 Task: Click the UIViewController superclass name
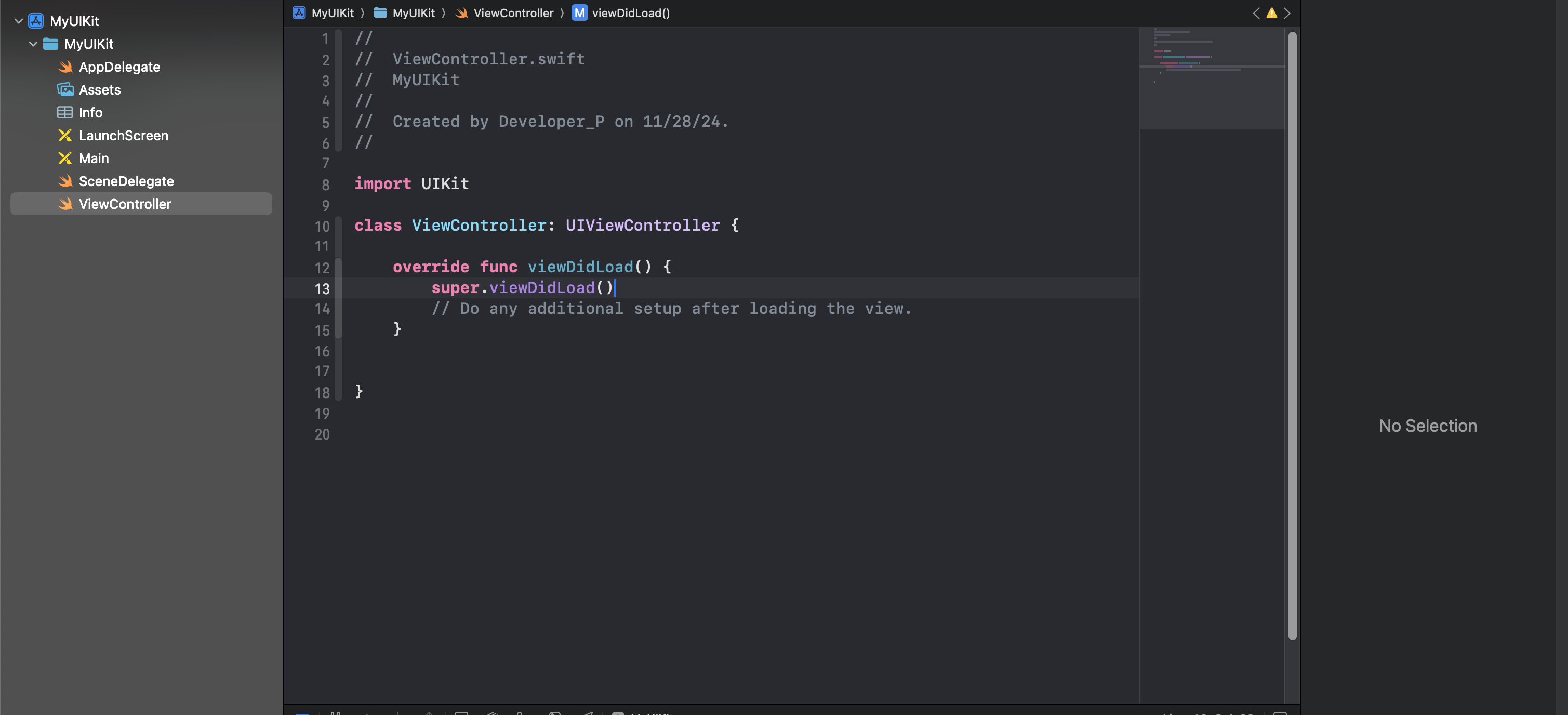click(x=642, y=226)
